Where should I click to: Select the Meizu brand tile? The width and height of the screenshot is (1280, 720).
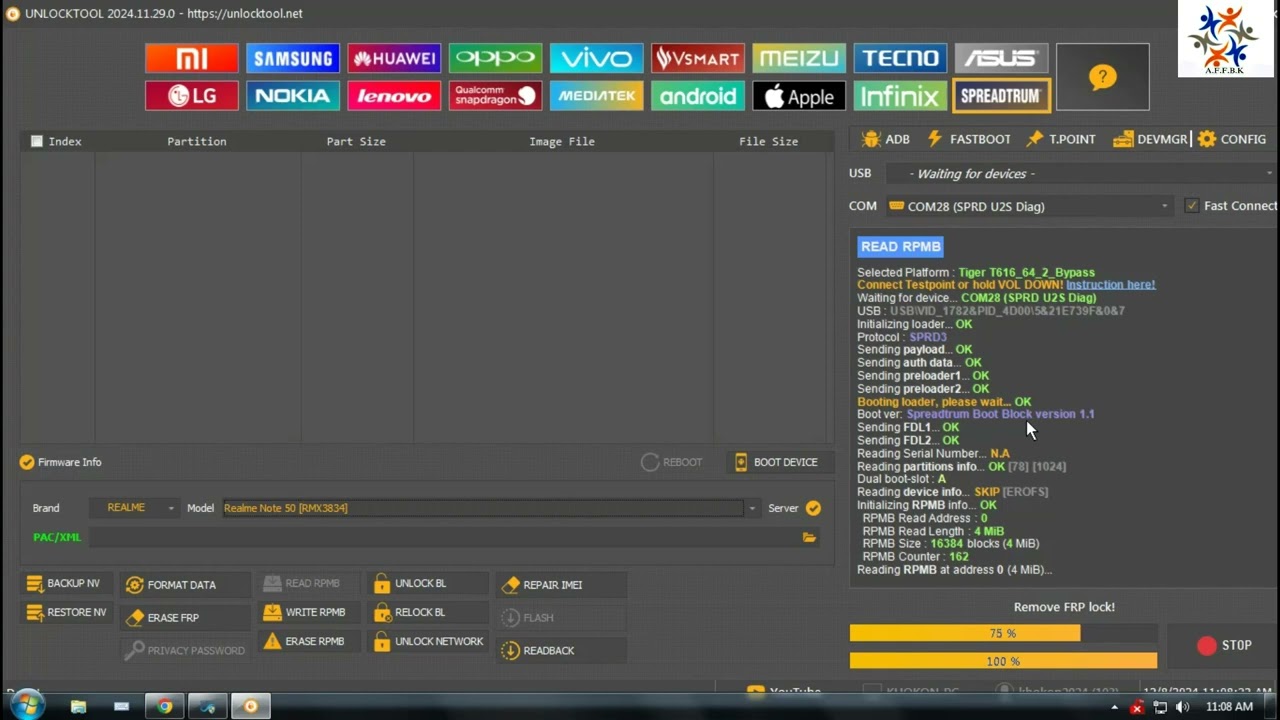799,58
